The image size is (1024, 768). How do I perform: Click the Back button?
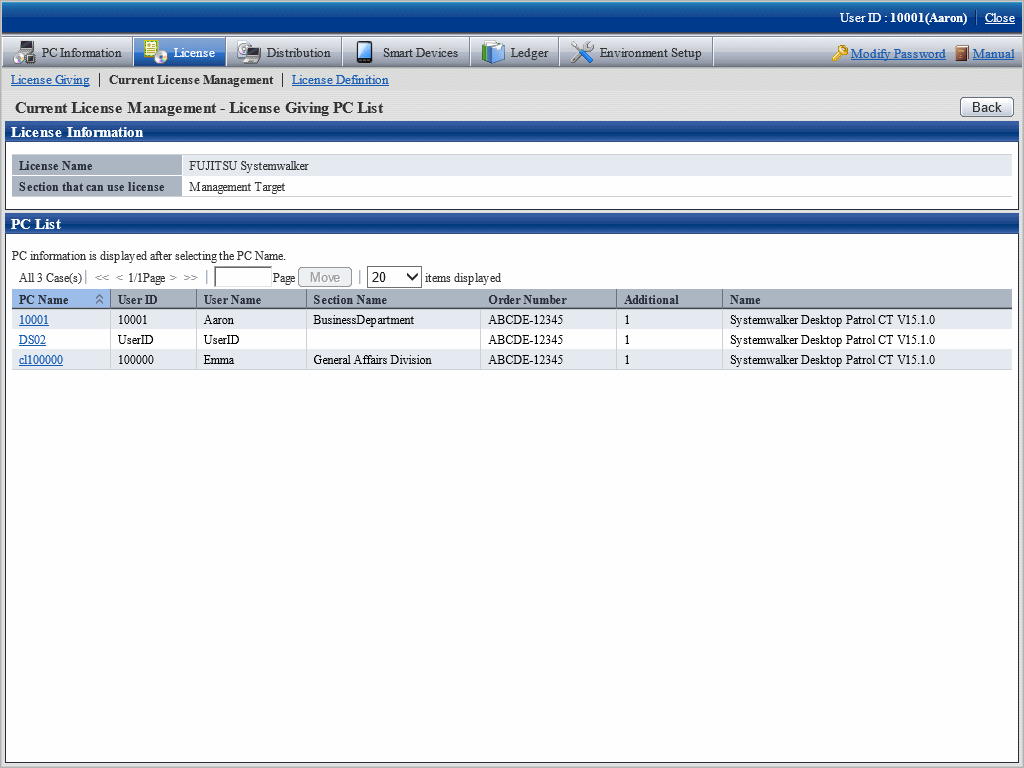(x=986, y=107)
